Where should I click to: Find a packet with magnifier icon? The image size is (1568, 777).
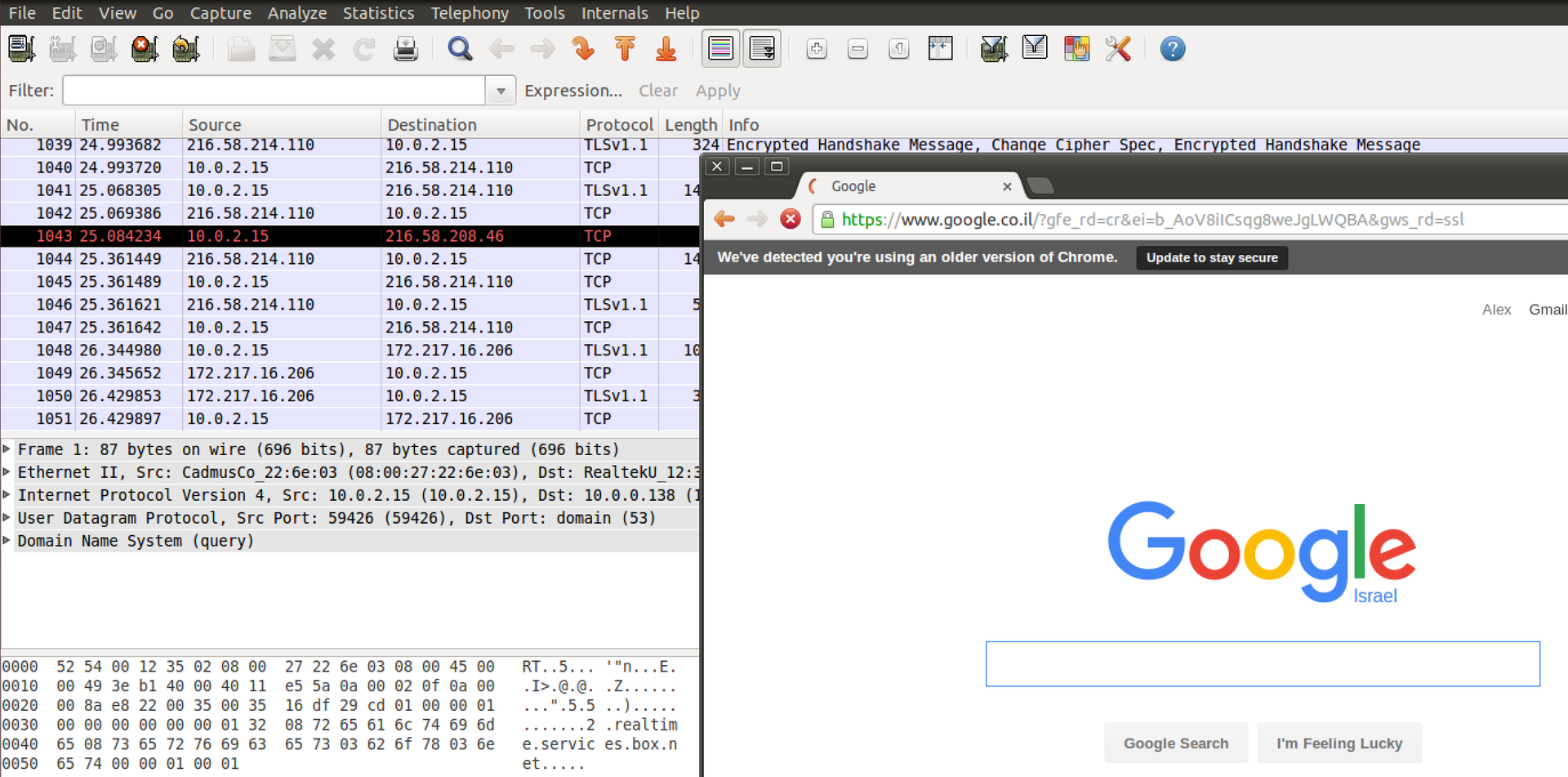(461, 49)
